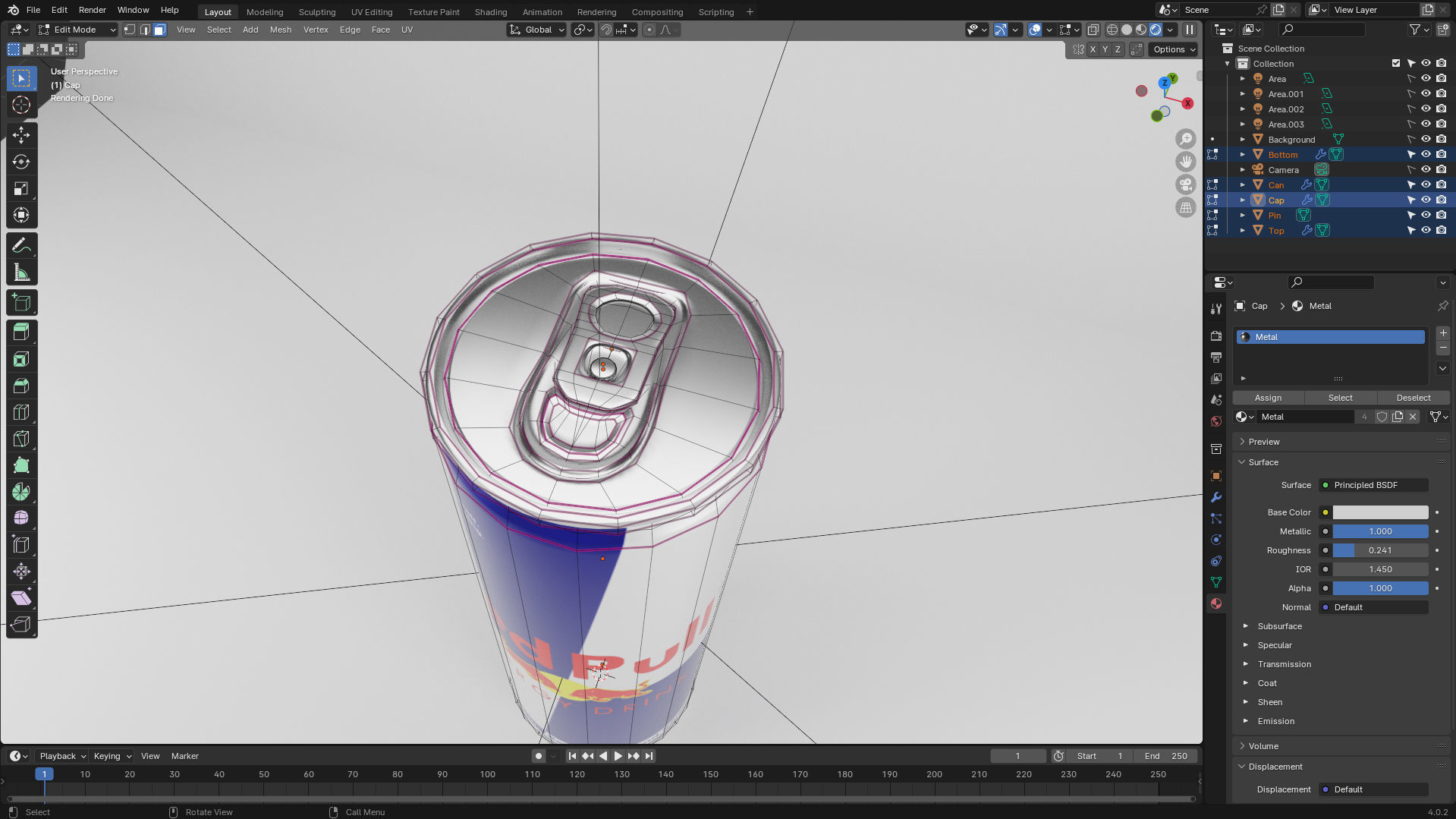Select the Extrude Region tool
This screenshot has height=819, width=1456.
tap(21, 332)
